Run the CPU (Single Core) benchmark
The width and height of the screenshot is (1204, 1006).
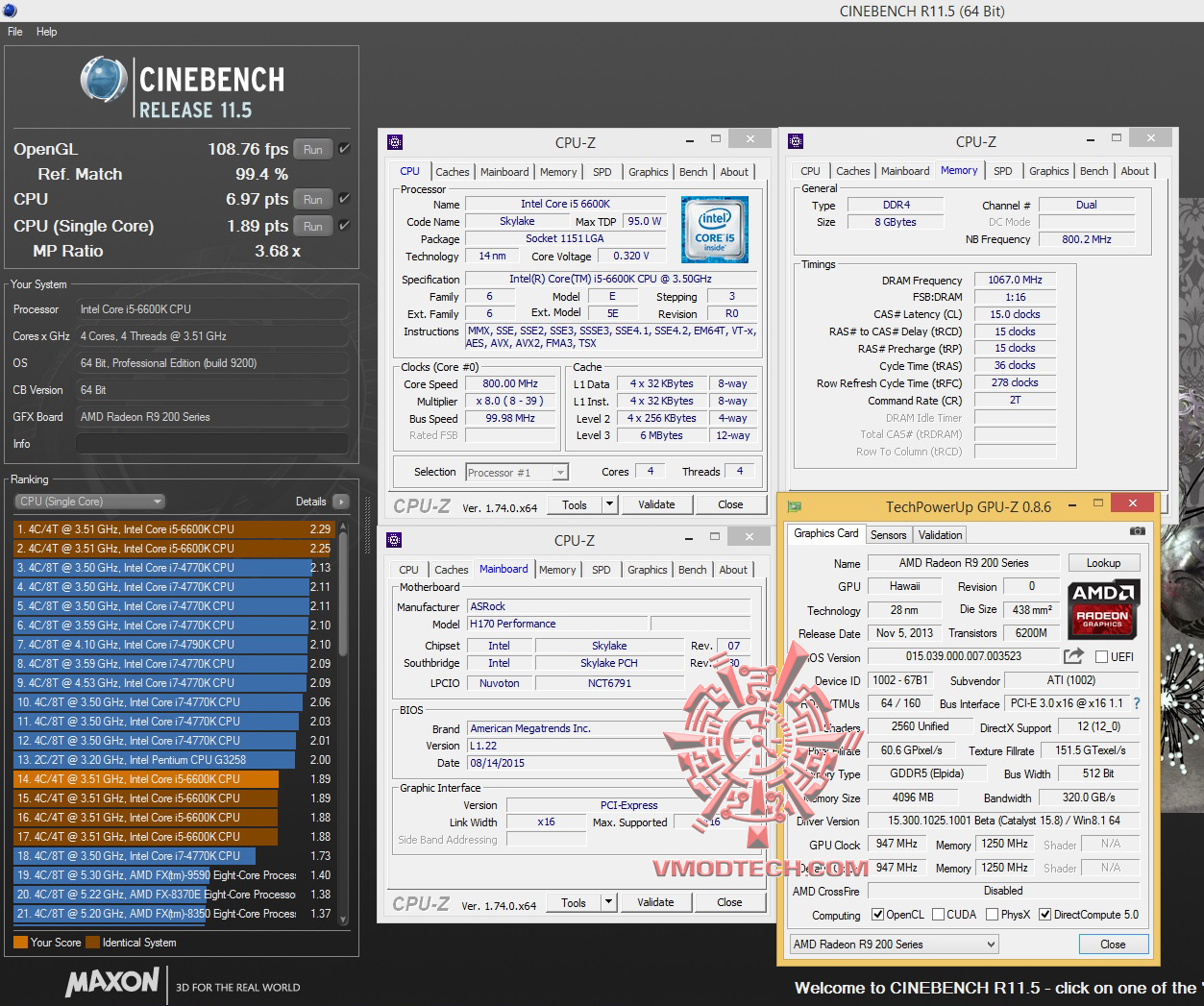click(x=313, y=226)
